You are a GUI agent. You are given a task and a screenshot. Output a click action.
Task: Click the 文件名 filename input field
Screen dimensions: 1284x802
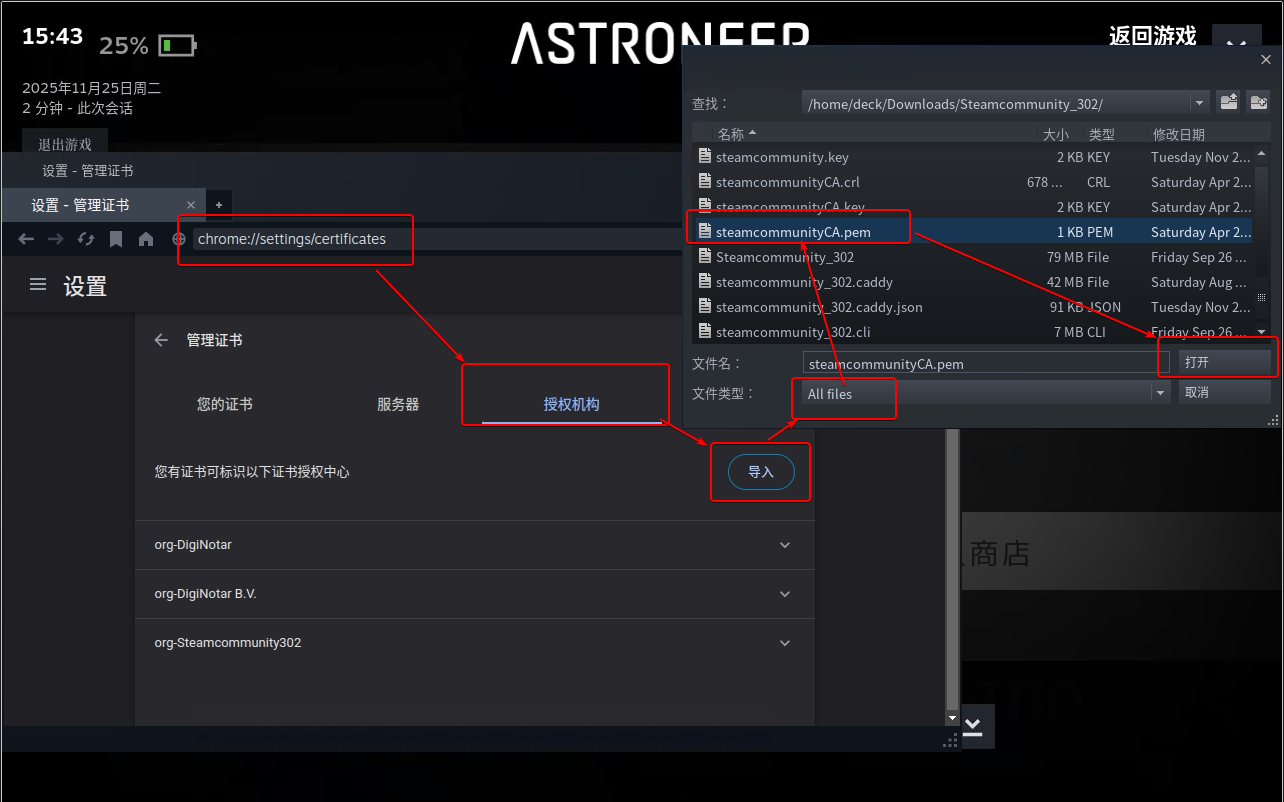pos(985,364)
